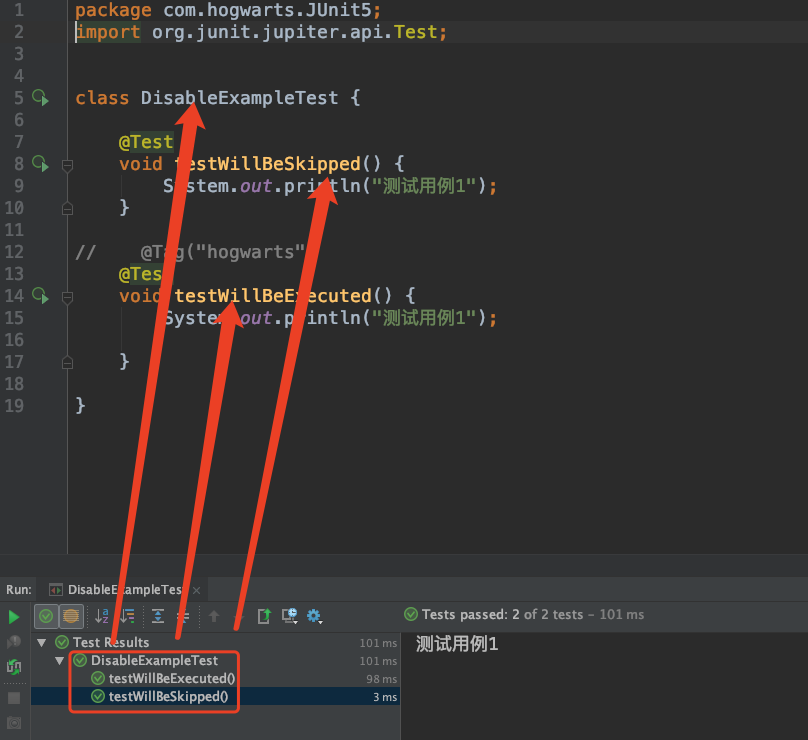808x740 pixels.
Task: Close the DisableExampleTest run tab
Action: point(197,590)
